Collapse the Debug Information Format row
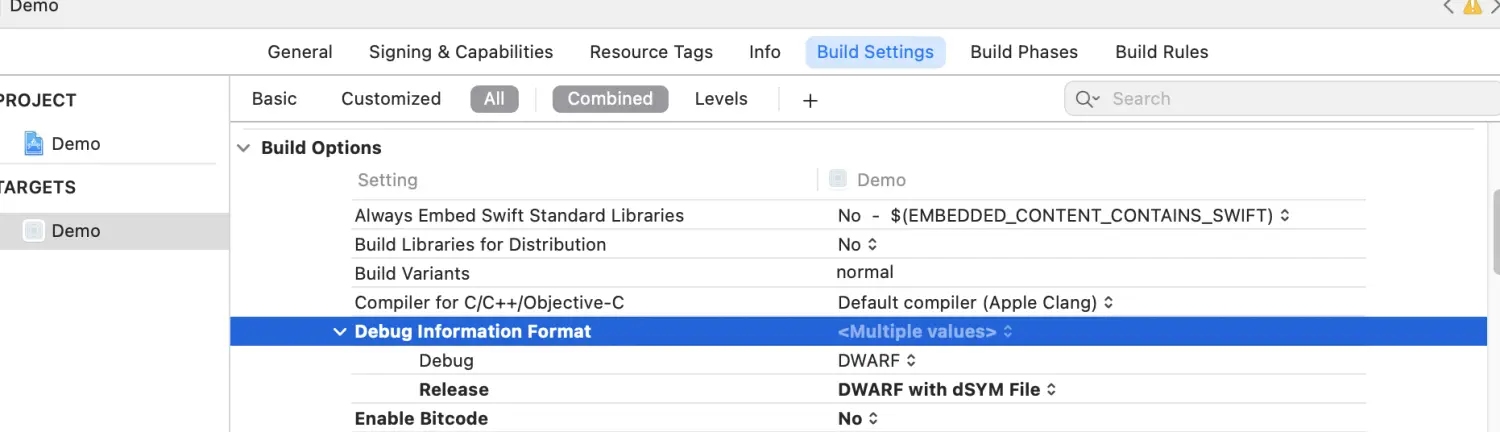1500x432 pixels. 340,332
